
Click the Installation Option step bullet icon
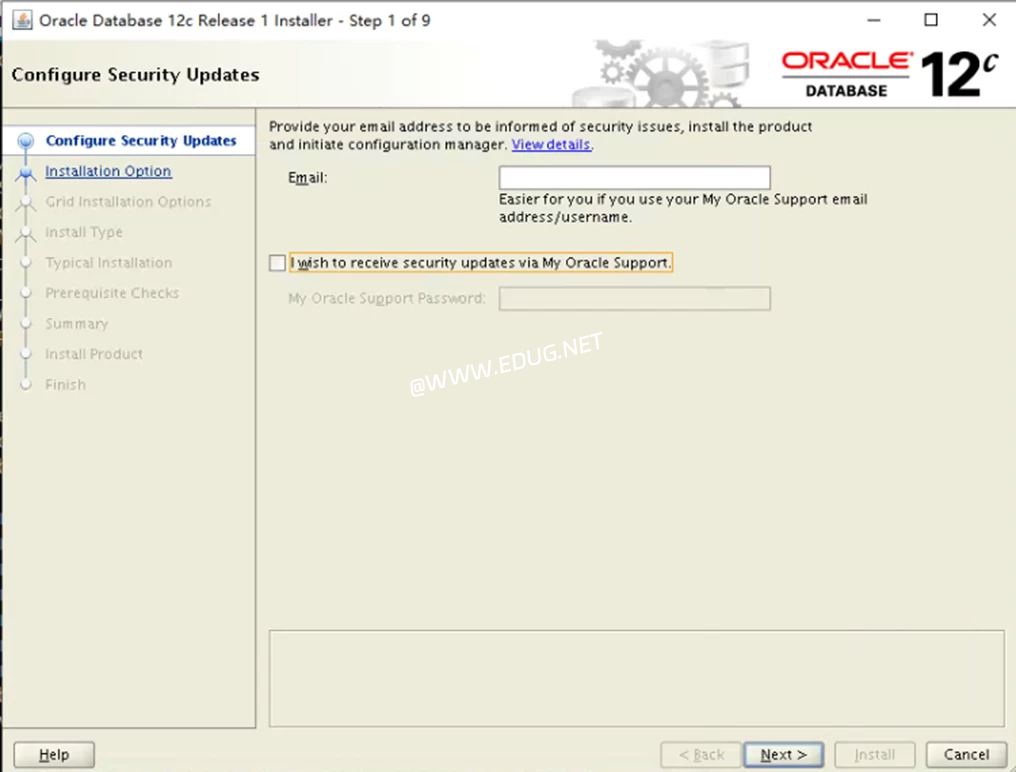coord(26,172)
